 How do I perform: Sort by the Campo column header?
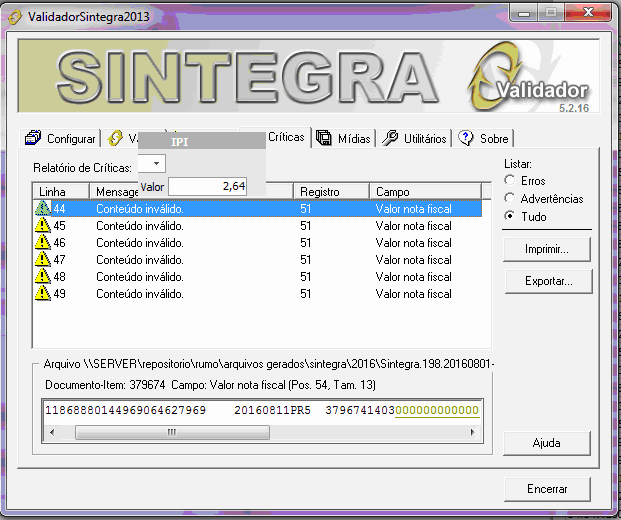click(x=426, y=192)
